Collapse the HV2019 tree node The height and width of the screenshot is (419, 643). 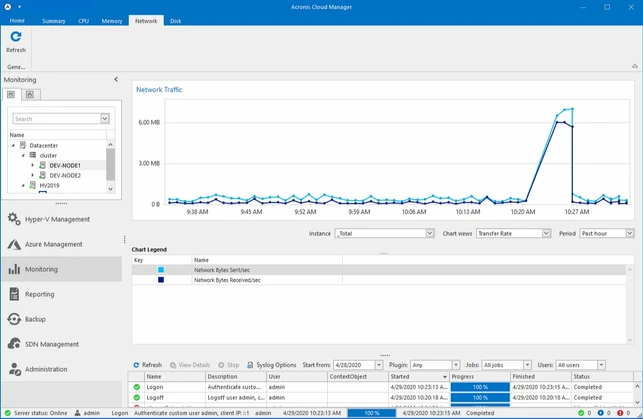(x=23, y=186)
